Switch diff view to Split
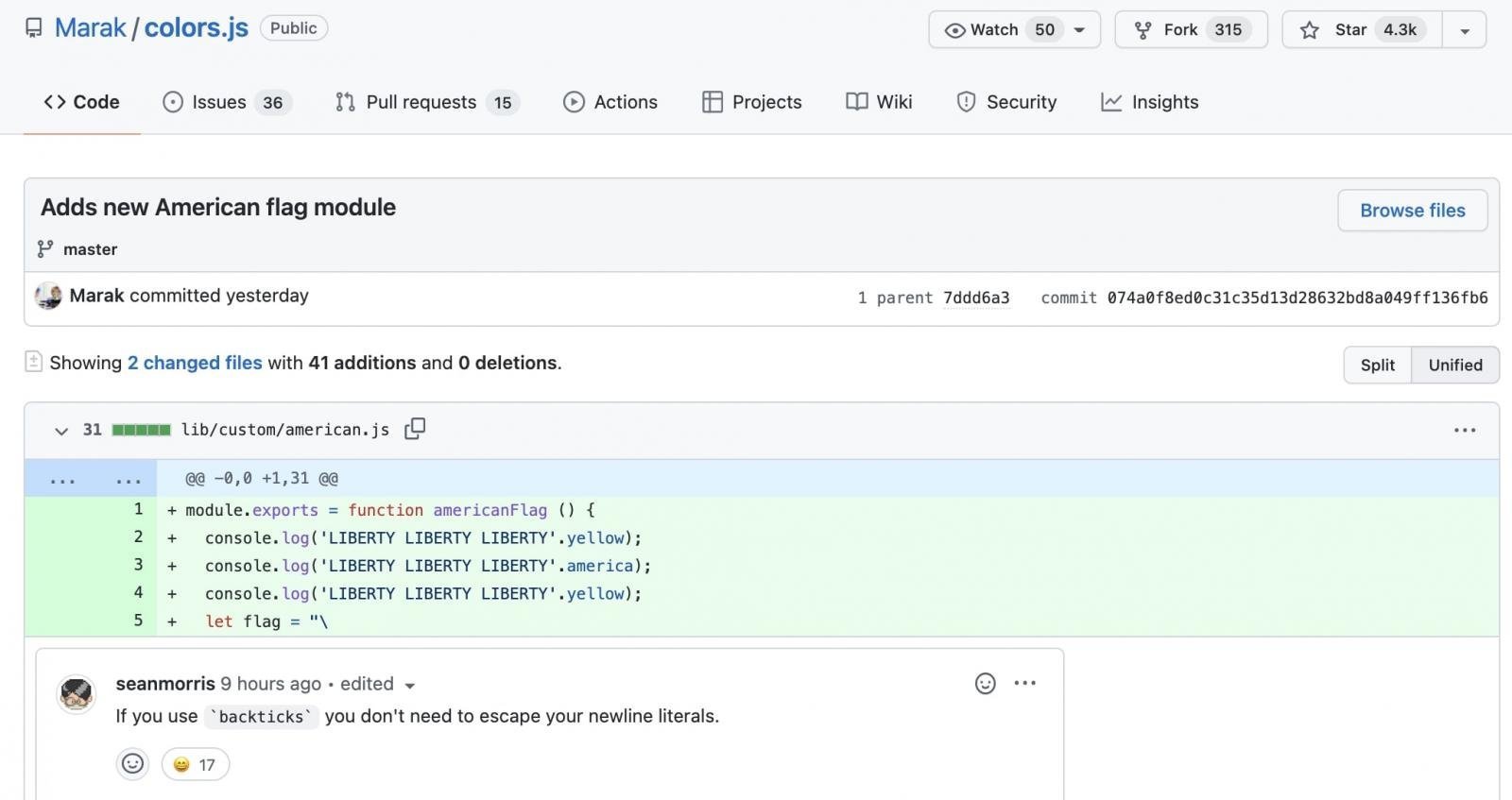 click(x=1377, y=365)
